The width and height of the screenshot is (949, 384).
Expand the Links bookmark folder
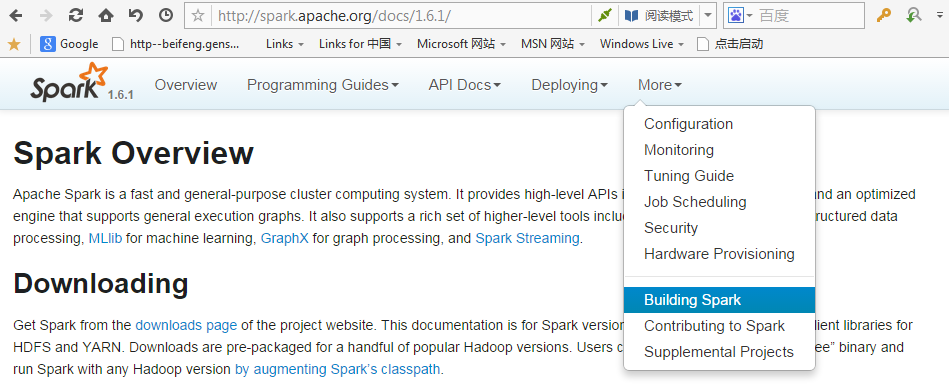click(284, 44)
